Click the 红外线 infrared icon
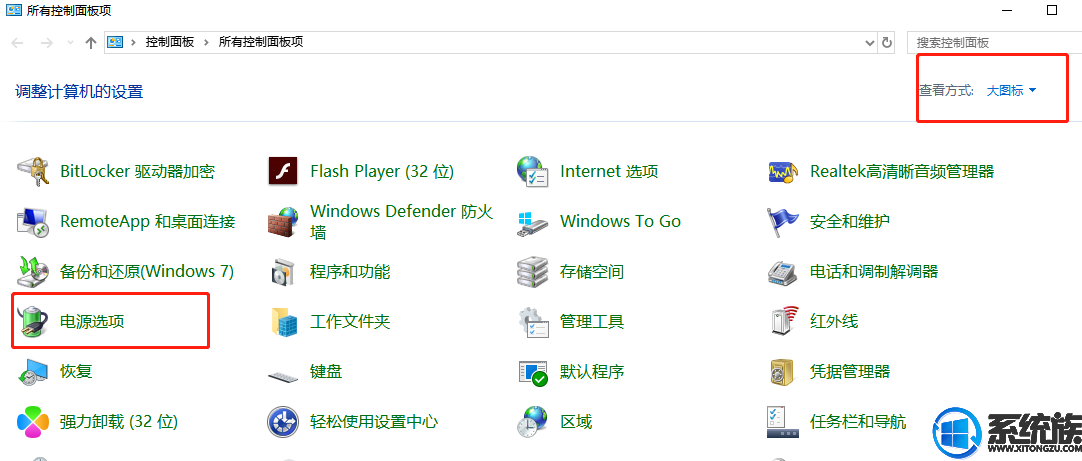 (784, 320)
